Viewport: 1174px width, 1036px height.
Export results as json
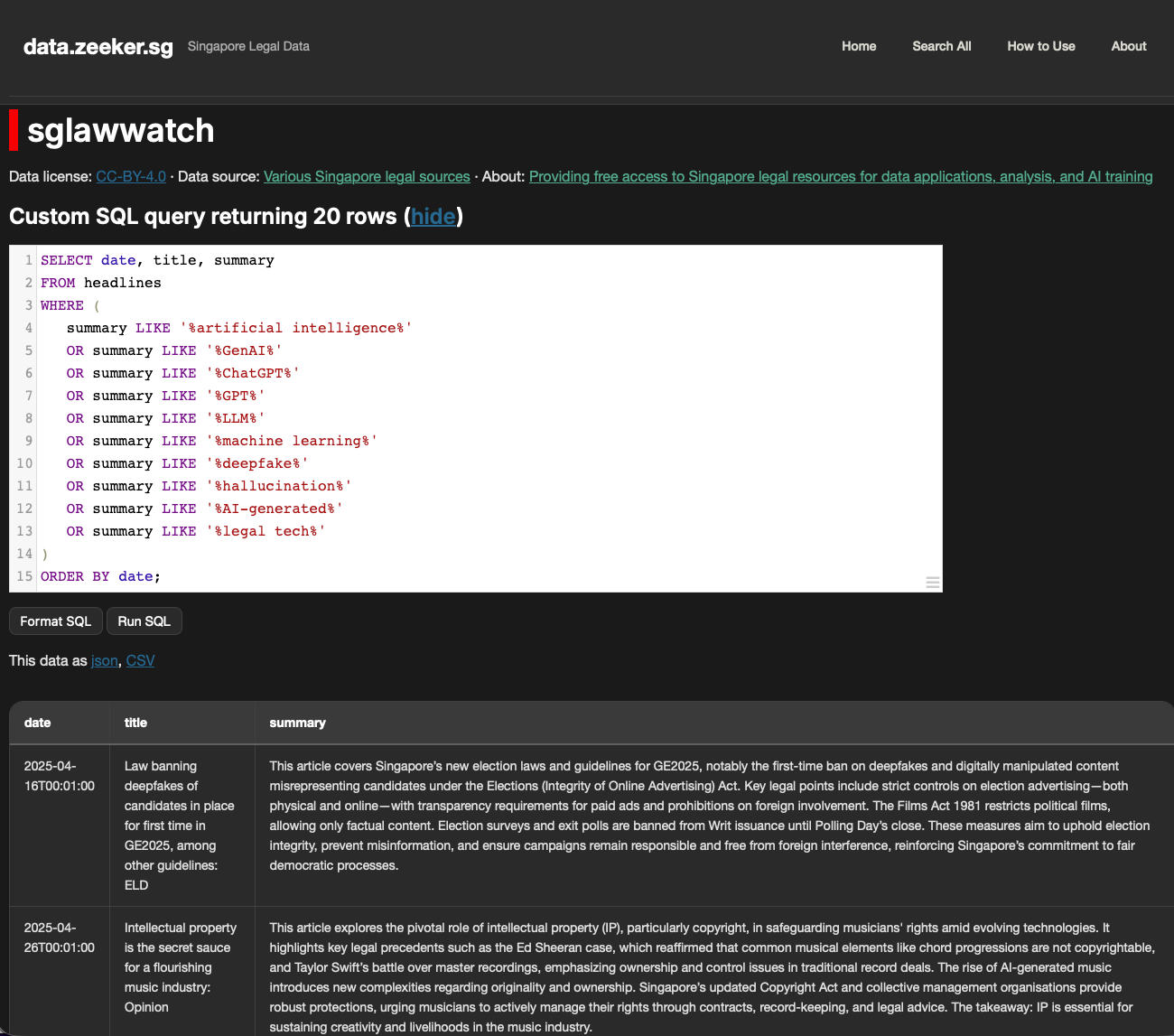tap(104, 660)
